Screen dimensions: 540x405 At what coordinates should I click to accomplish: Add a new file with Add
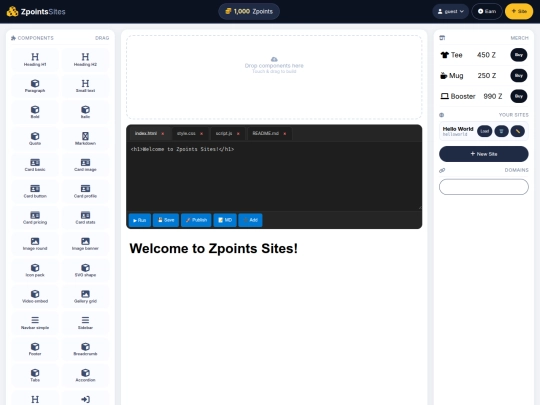click(250, 220)
